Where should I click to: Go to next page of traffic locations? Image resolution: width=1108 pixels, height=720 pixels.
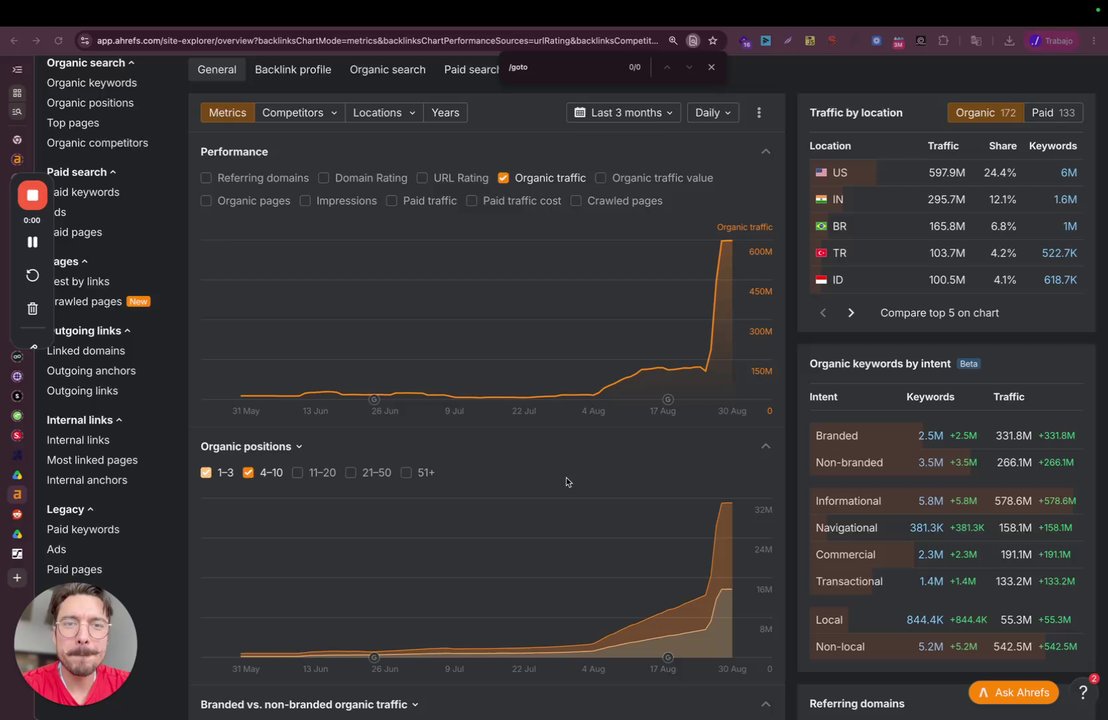coord(851,312)
